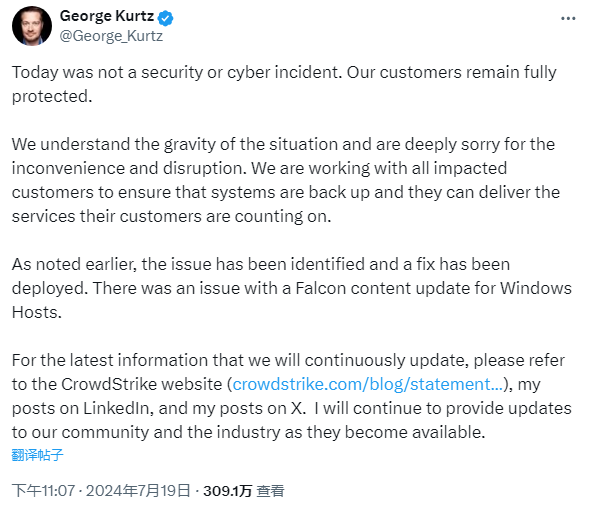This screenshot has height=512, width=594.
Task: Open the crowdstrike.com/blog/statement link
Action: pos(367,384)
